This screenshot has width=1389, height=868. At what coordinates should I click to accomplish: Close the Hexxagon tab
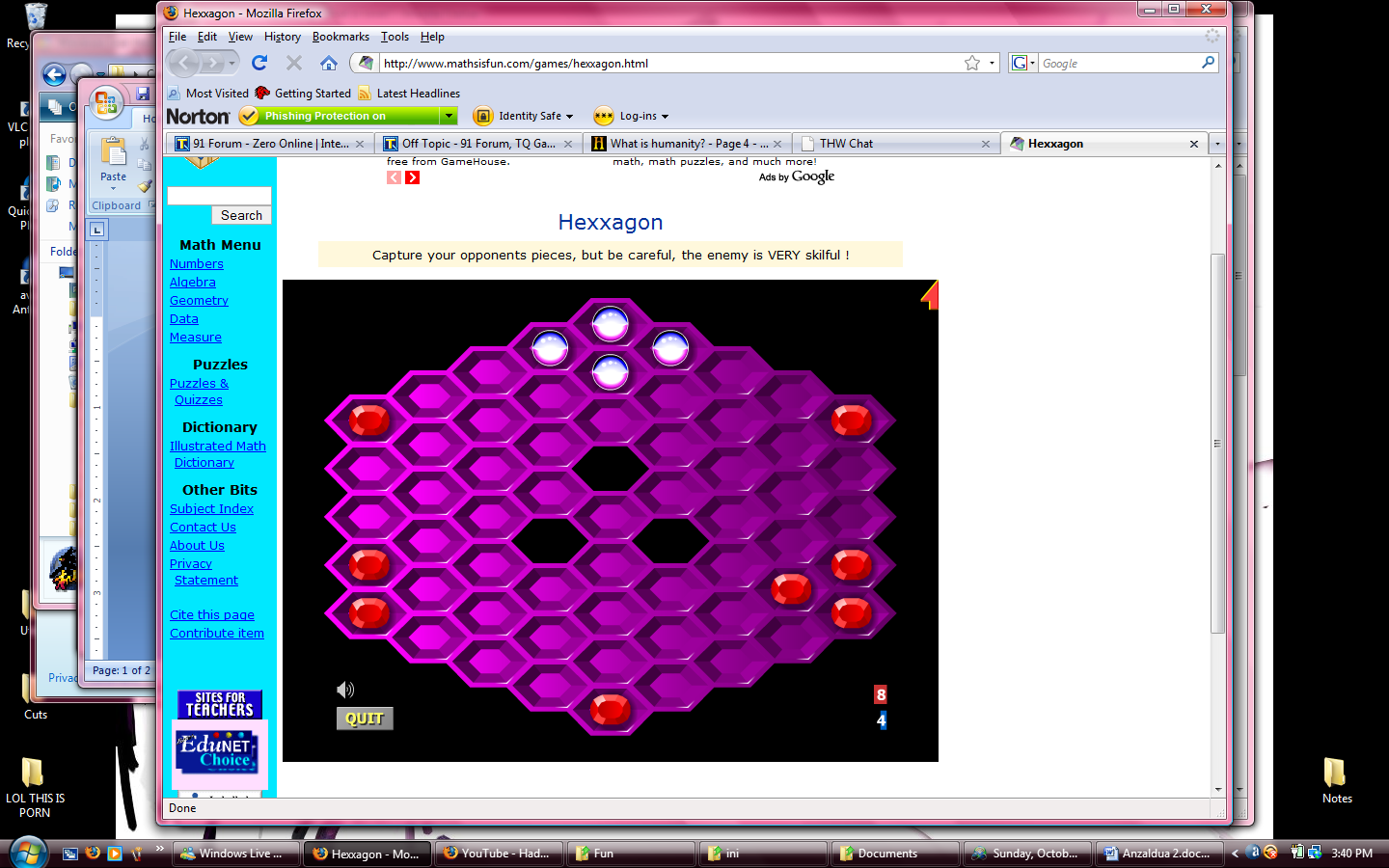click(x=1194, y=144)
